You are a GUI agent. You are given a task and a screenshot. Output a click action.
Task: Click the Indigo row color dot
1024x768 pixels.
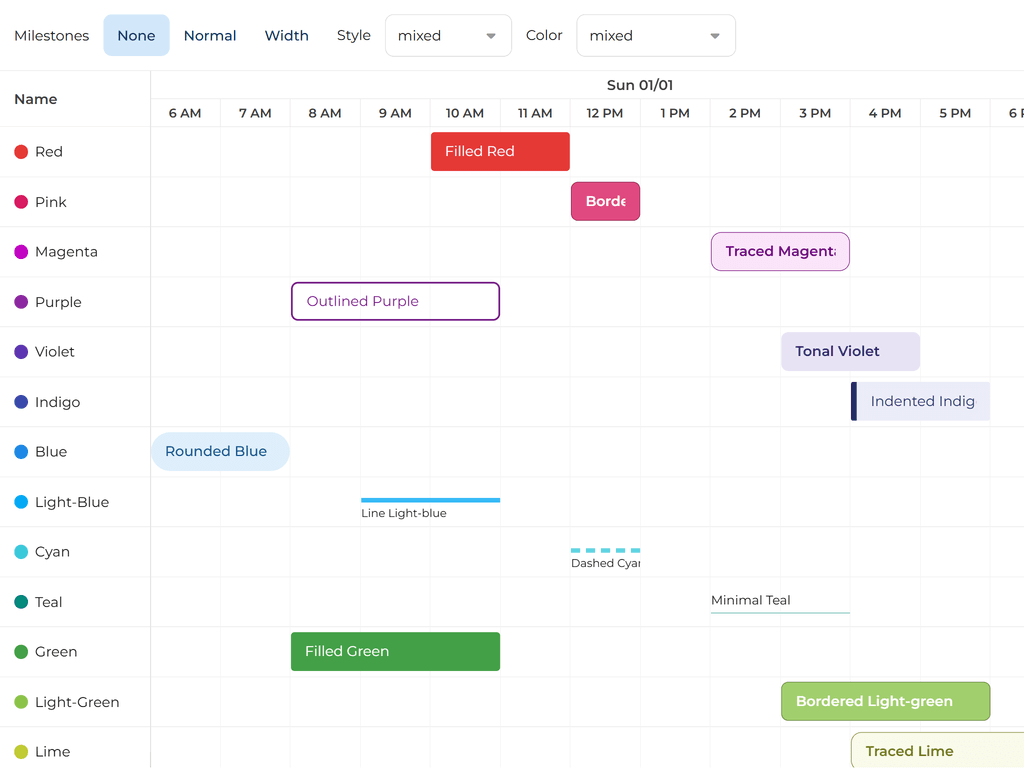click(21, 402)
